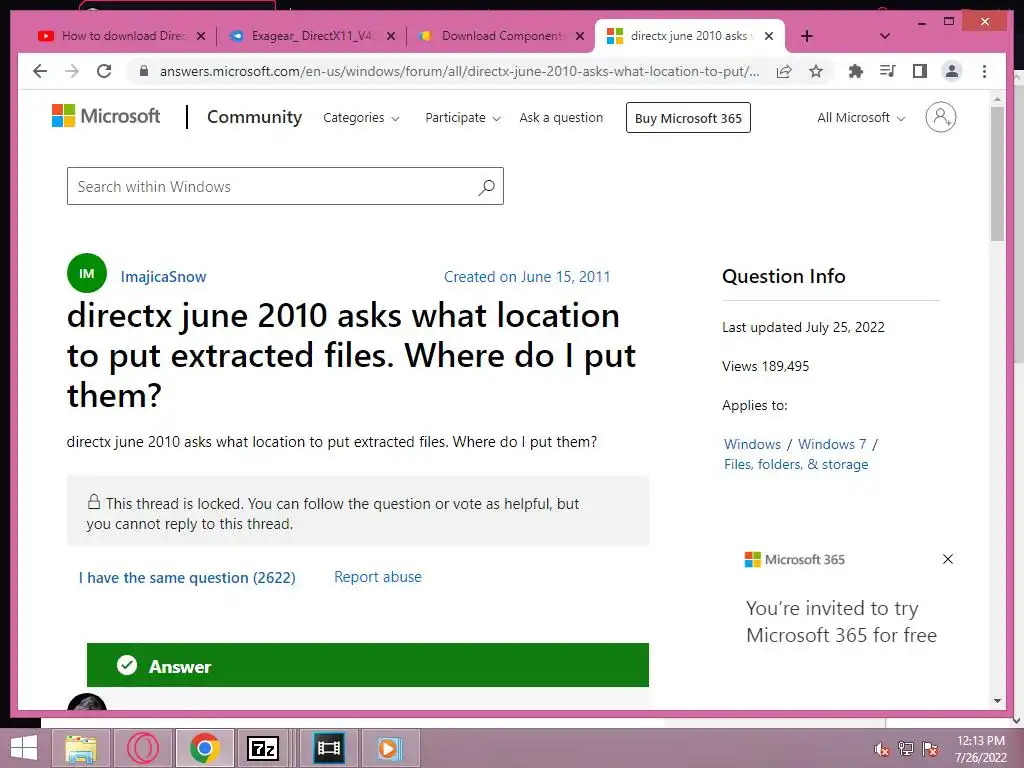This screenshot has width=1024, height=768.
Task: Click the magnifier search icon in Search within Windows
Action: point(486,187)
